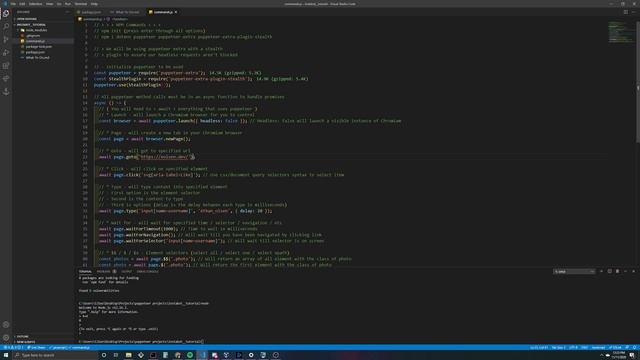
Task: Switch to the package.json editor tab
Action: 89,12
